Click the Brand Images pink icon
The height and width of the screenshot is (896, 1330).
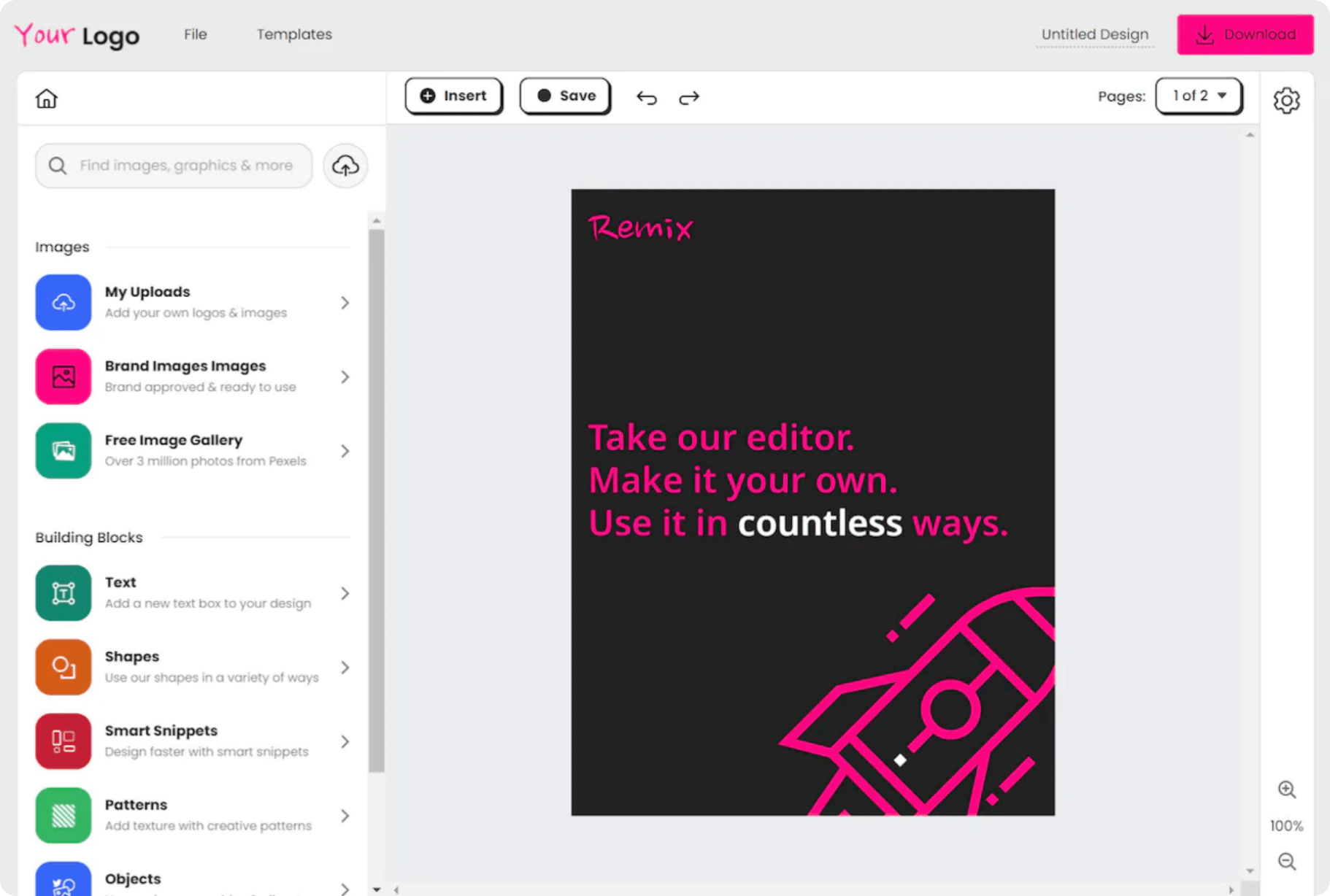coord(64,376)
